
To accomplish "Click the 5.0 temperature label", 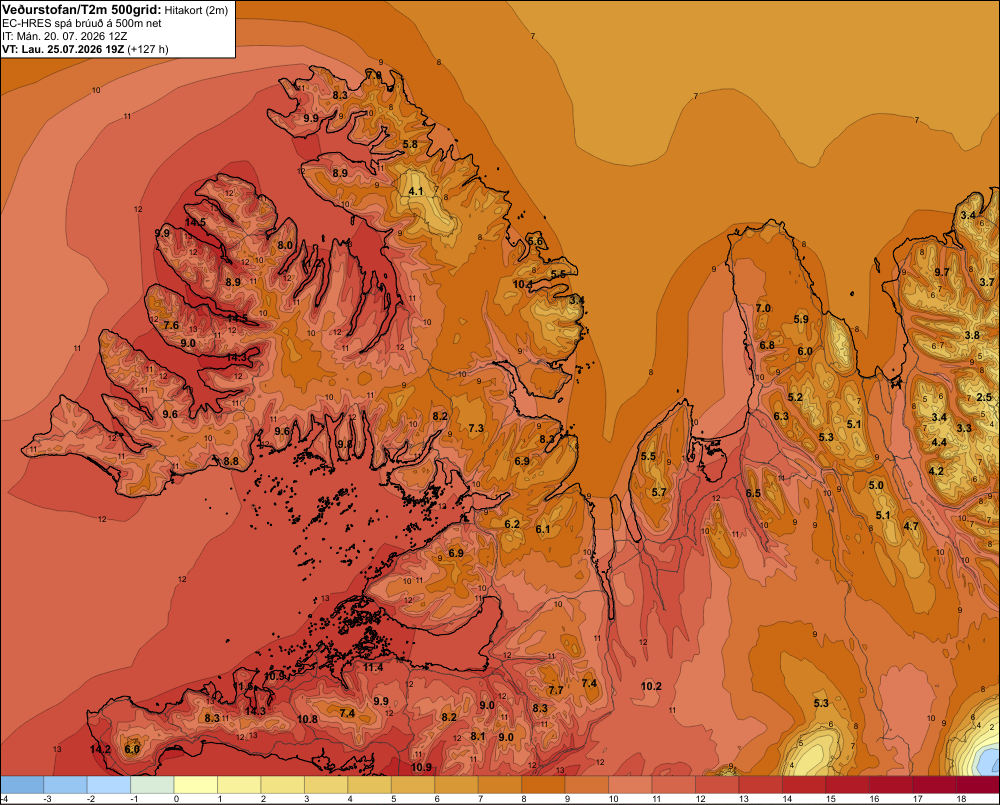I will (x=876, y=485).
